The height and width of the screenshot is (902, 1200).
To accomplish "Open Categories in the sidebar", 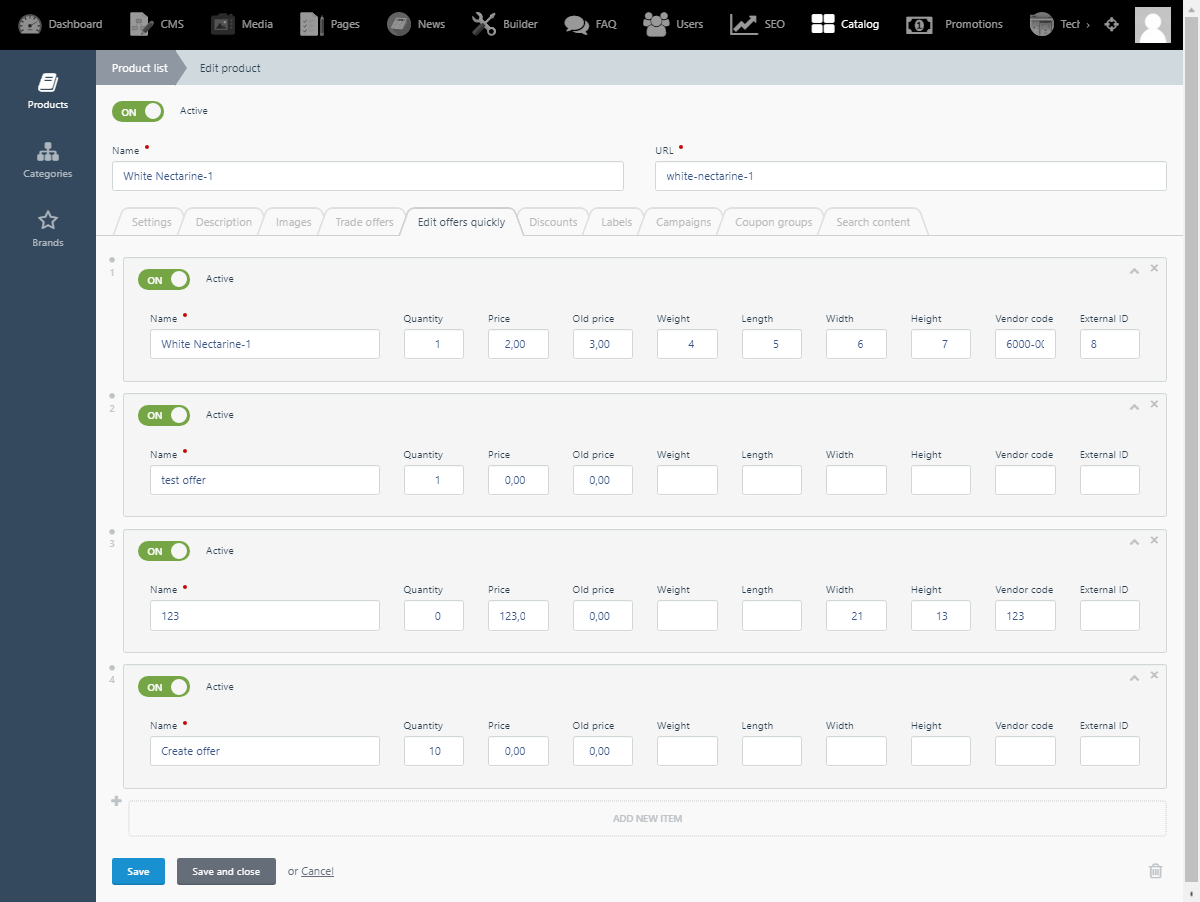I will [x=48, y=160].
